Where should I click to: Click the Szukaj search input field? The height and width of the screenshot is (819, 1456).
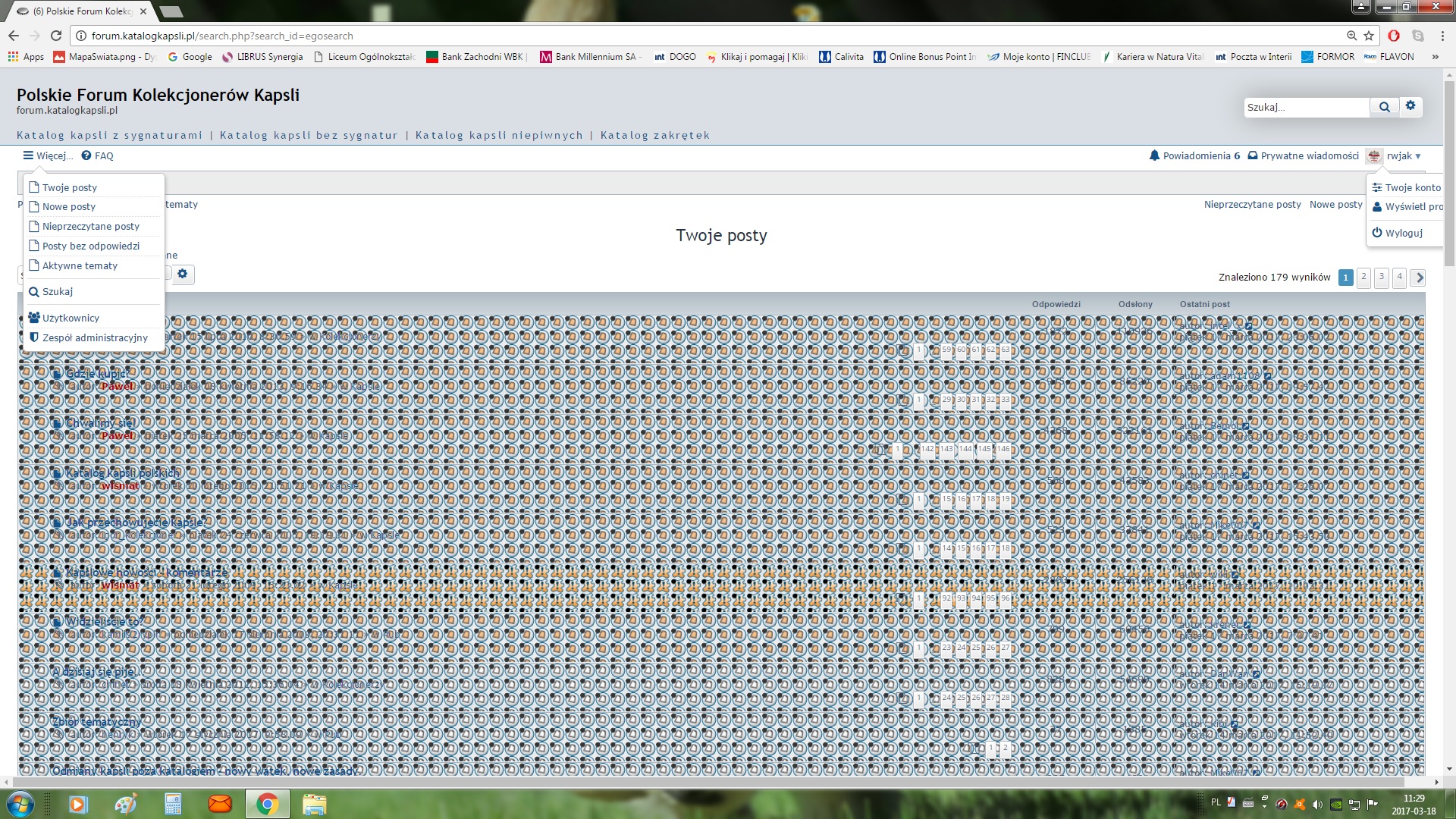(x=1306, y=107)
